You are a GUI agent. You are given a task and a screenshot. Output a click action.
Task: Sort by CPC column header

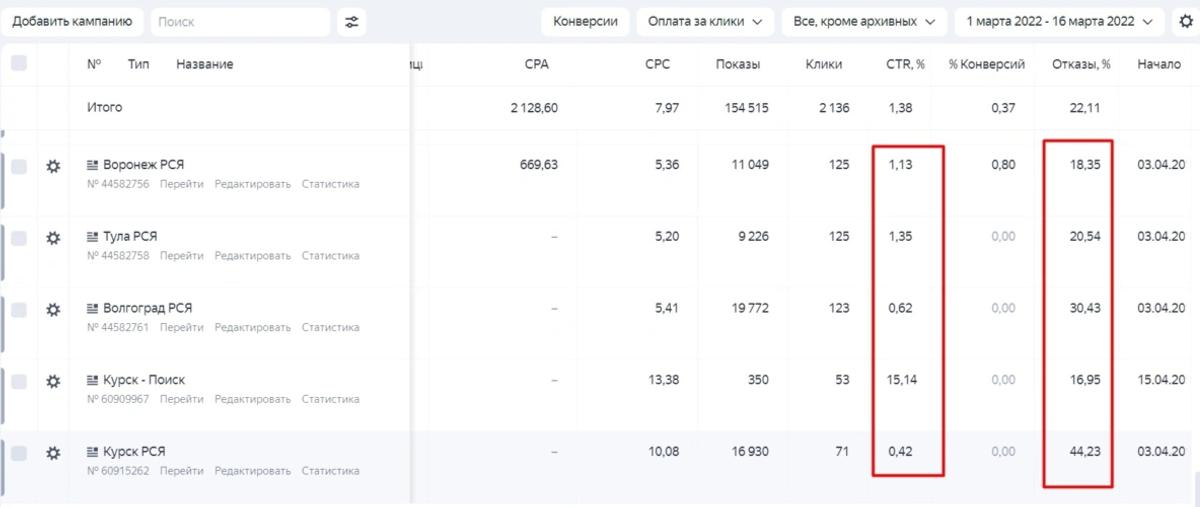pyautogui.click(x=658, y=64)
